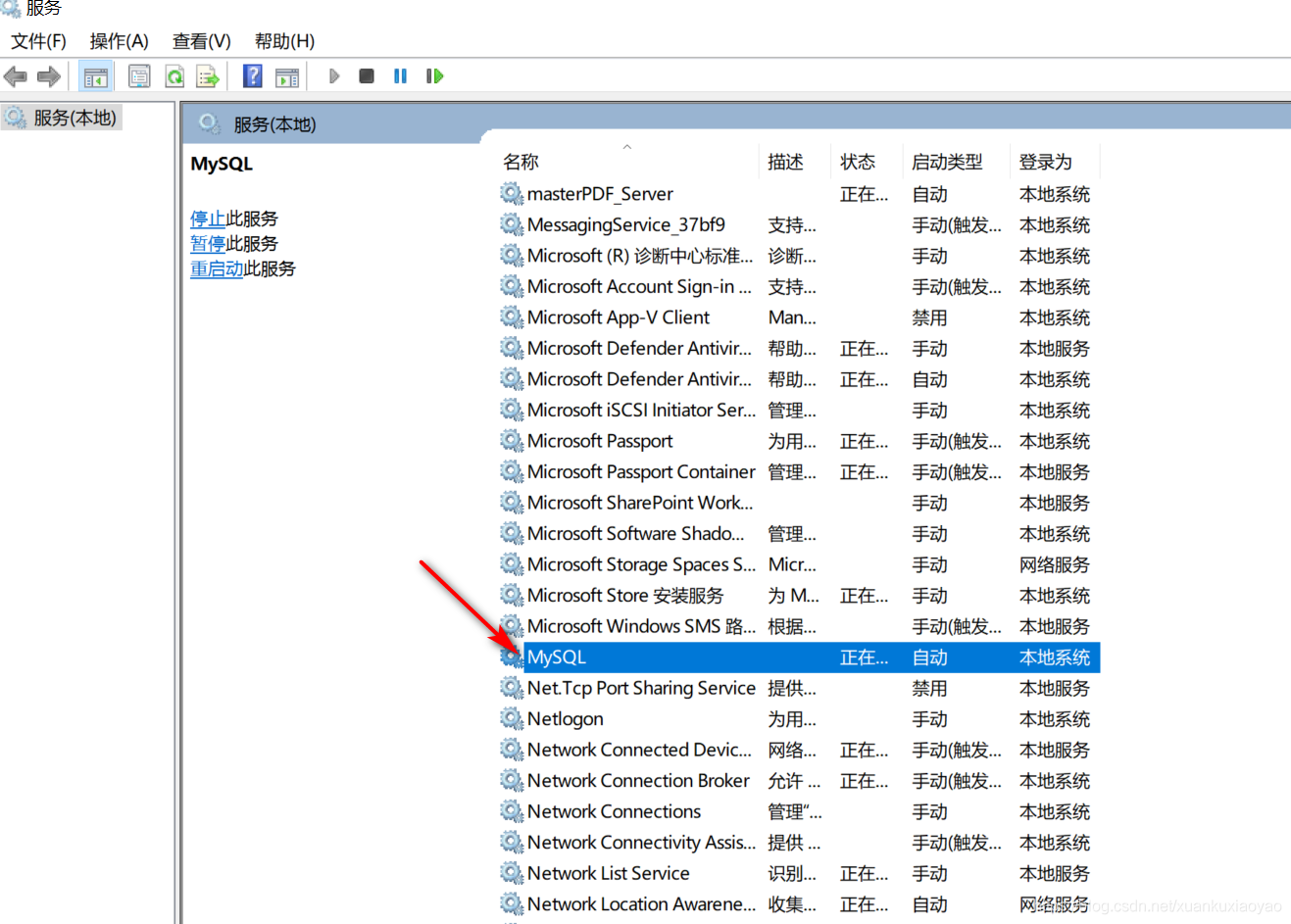1291x924 pixels.
Task: Click MySQL heading in the description pane
Action: pyautogui.click(x=222, y=164)
